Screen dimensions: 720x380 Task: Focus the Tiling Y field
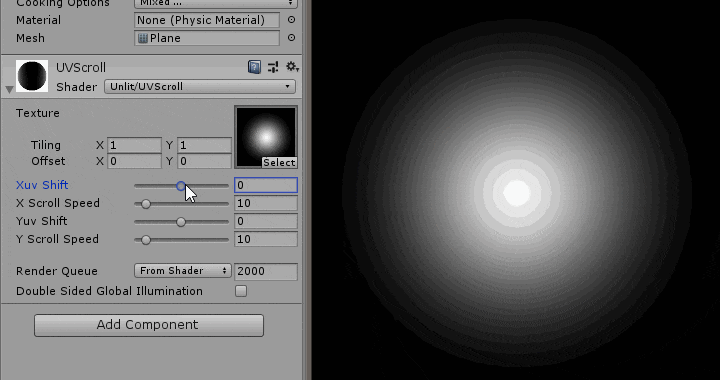[204, 145]
